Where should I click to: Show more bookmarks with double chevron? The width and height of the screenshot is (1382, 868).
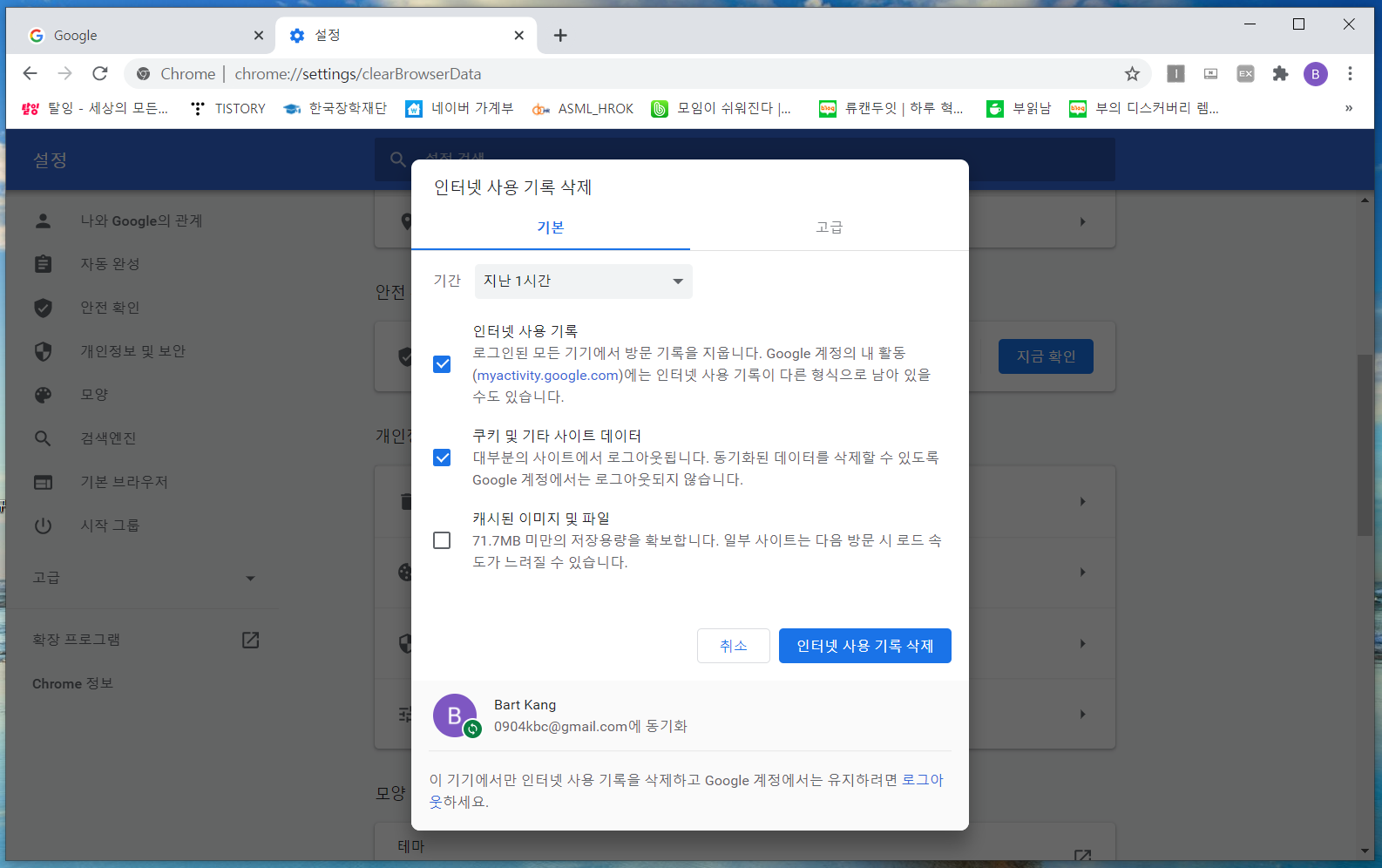[1349, 108]
